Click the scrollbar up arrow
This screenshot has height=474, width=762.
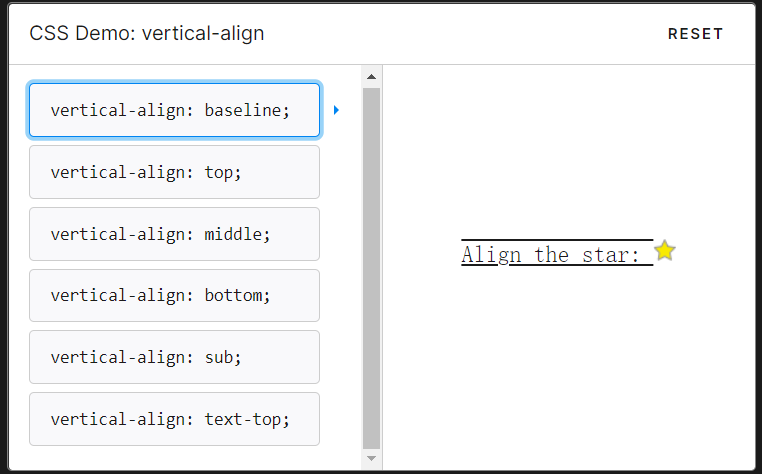tap(372, 77)
